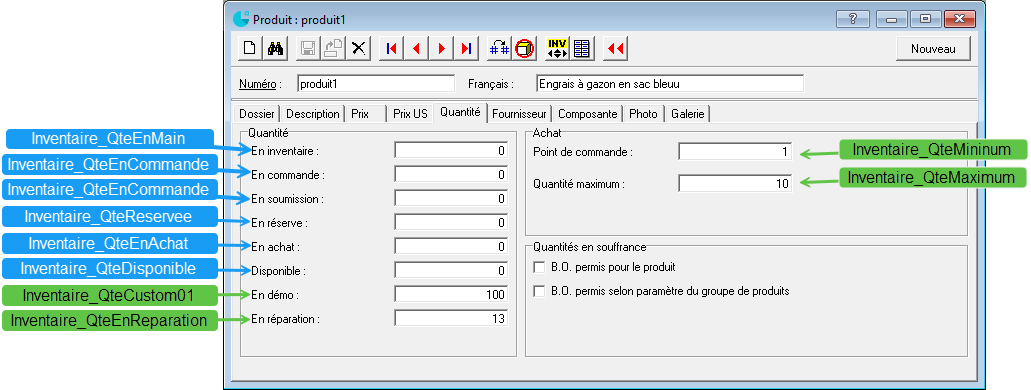The width and height of the screenshot is (1031, 390).
Task: Close the Produit window
Action: pyautogui.click(x=959, y=18)
